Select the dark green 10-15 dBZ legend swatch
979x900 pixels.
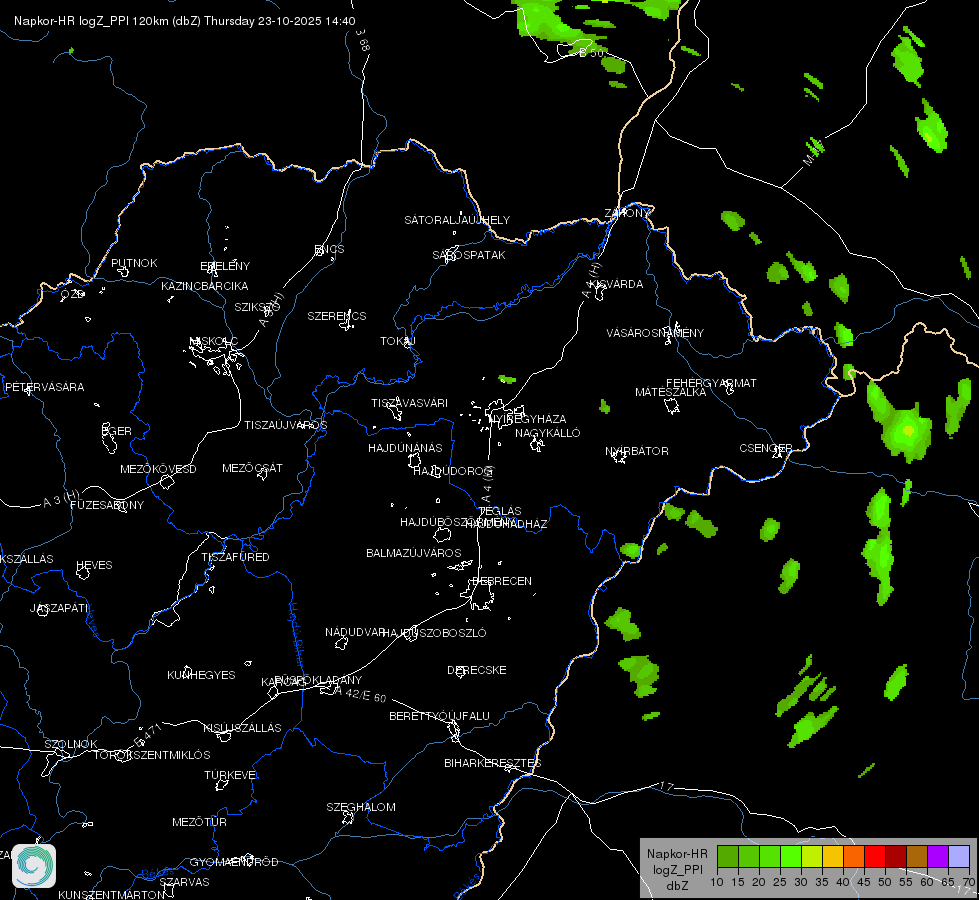(x=727, y=856)
